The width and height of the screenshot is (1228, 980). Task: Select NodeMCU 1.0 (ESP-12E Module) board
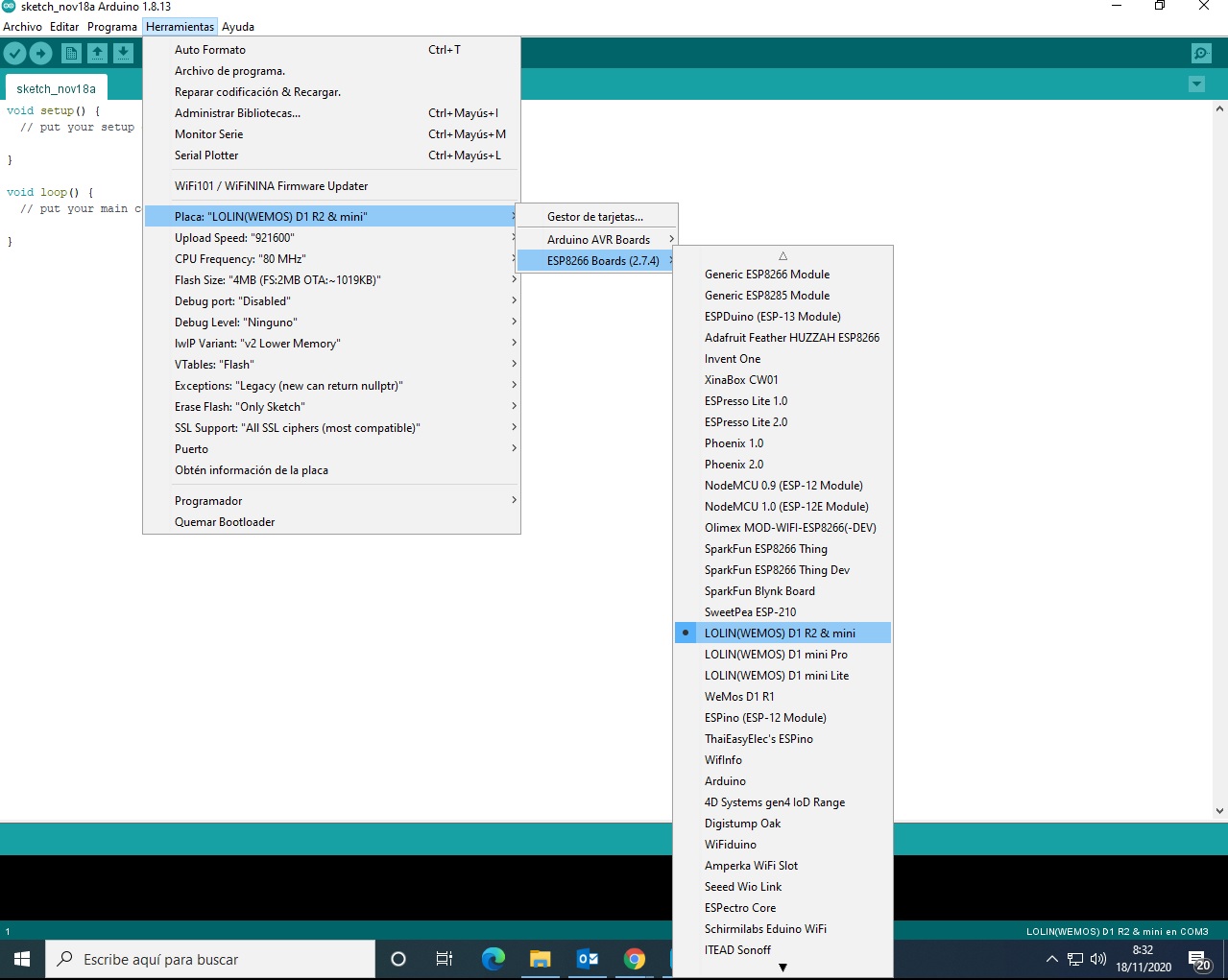[x=783, y=507]
